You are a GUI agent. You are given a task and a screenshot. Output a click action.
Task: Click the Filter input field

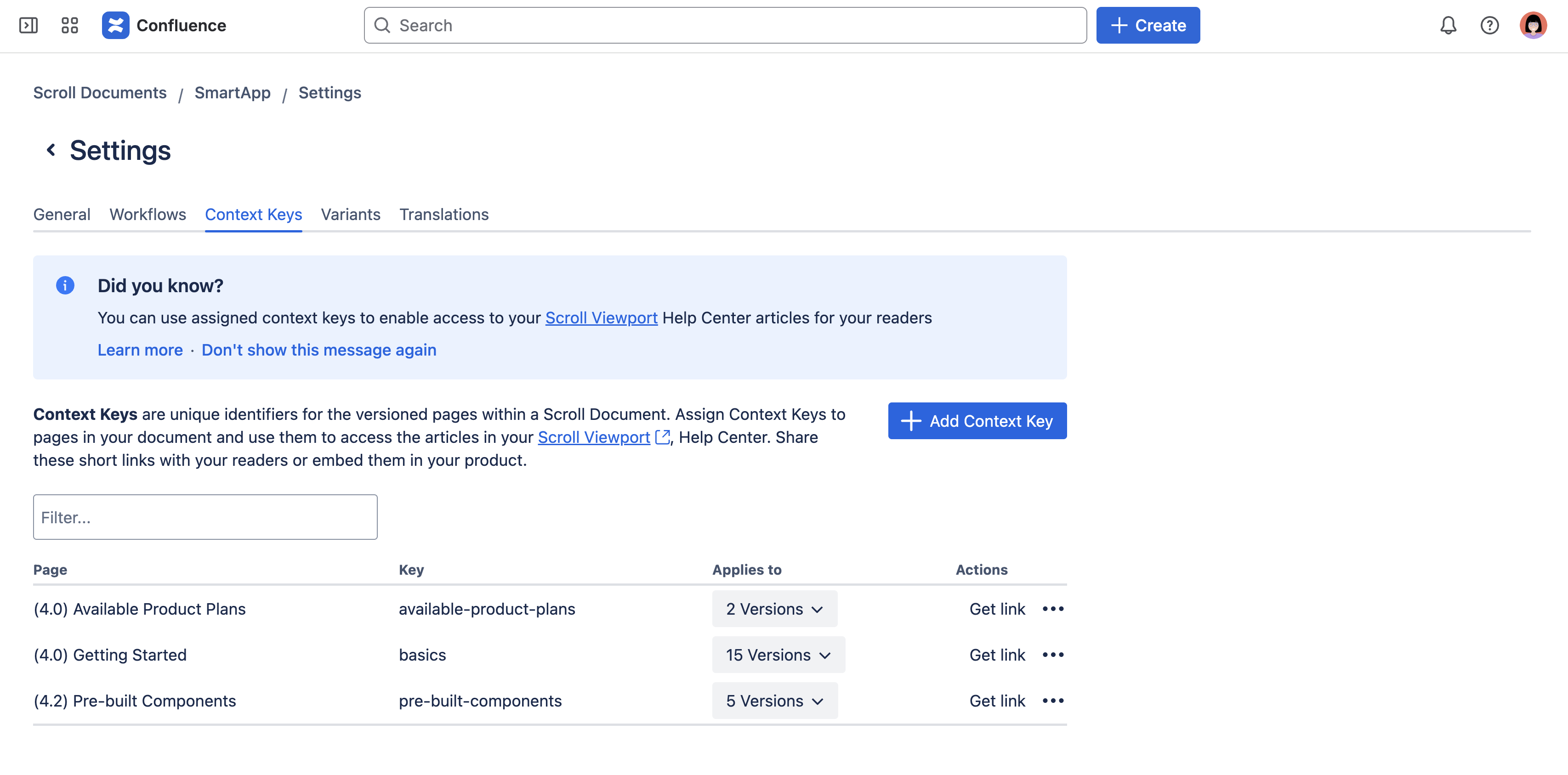(205, 516)
